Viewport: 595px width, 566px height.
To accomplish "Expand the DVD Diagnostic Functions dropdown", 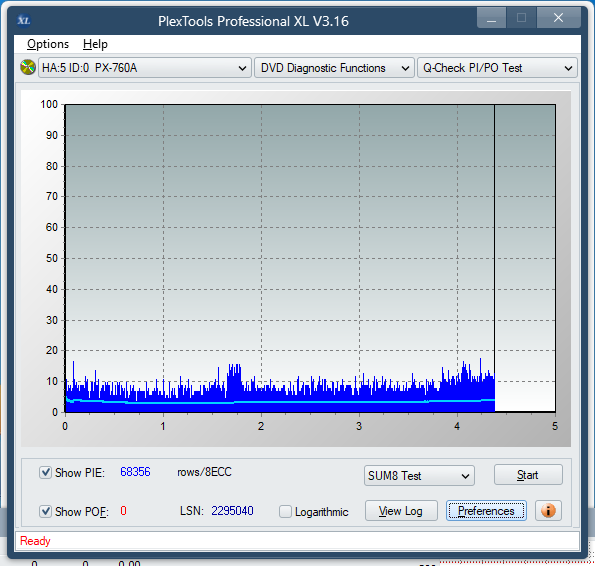I will (334, 68).
